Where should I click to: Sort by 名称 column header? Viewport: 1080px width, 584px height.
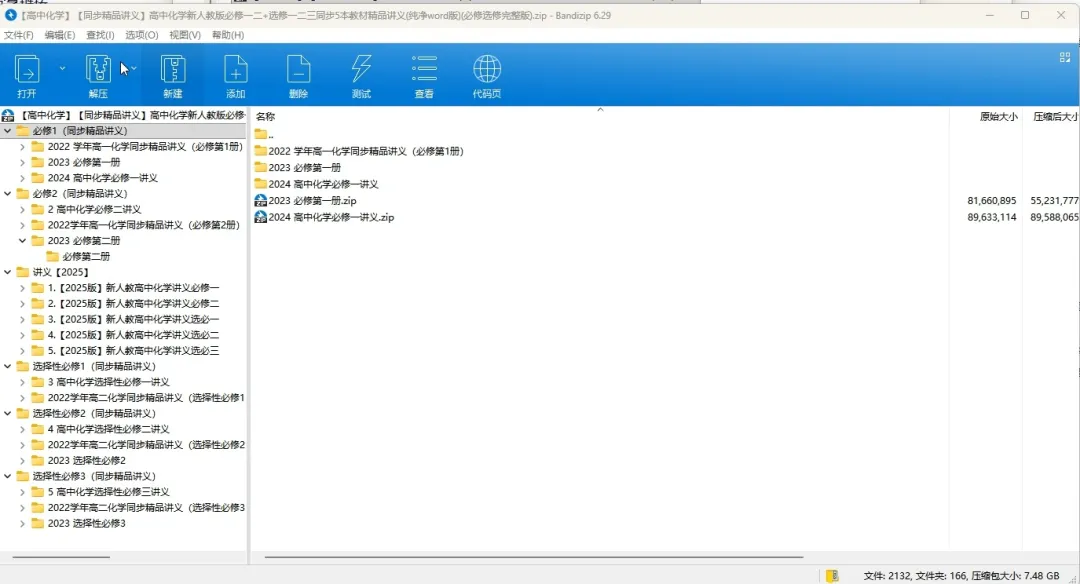[x=266, y=116]
